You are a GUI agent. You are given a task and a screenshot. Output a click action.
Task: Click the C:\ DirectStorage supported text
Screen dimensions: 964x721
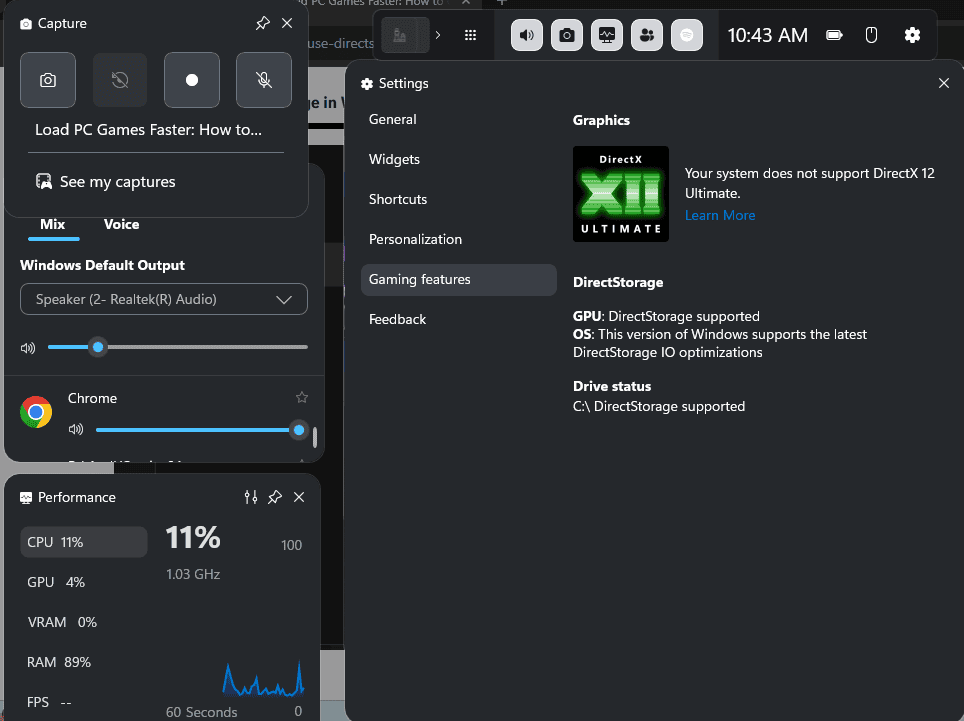(x=659, y=406)
